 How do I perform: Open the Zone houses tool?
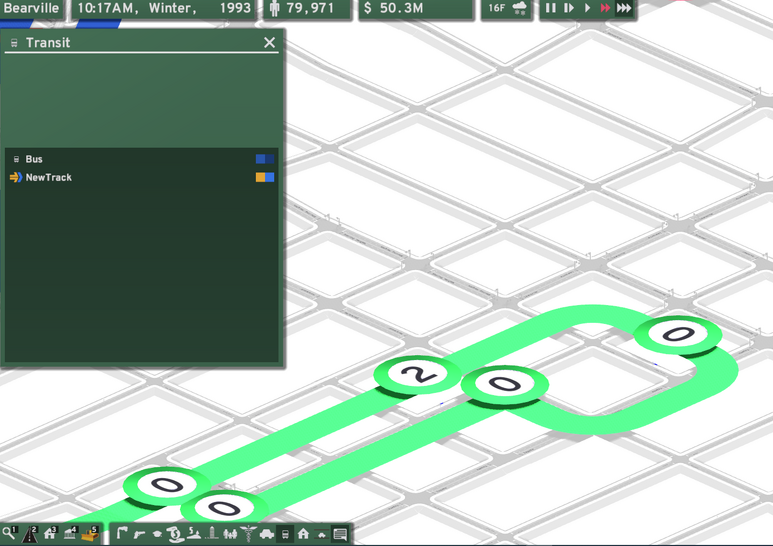point(50,534)
